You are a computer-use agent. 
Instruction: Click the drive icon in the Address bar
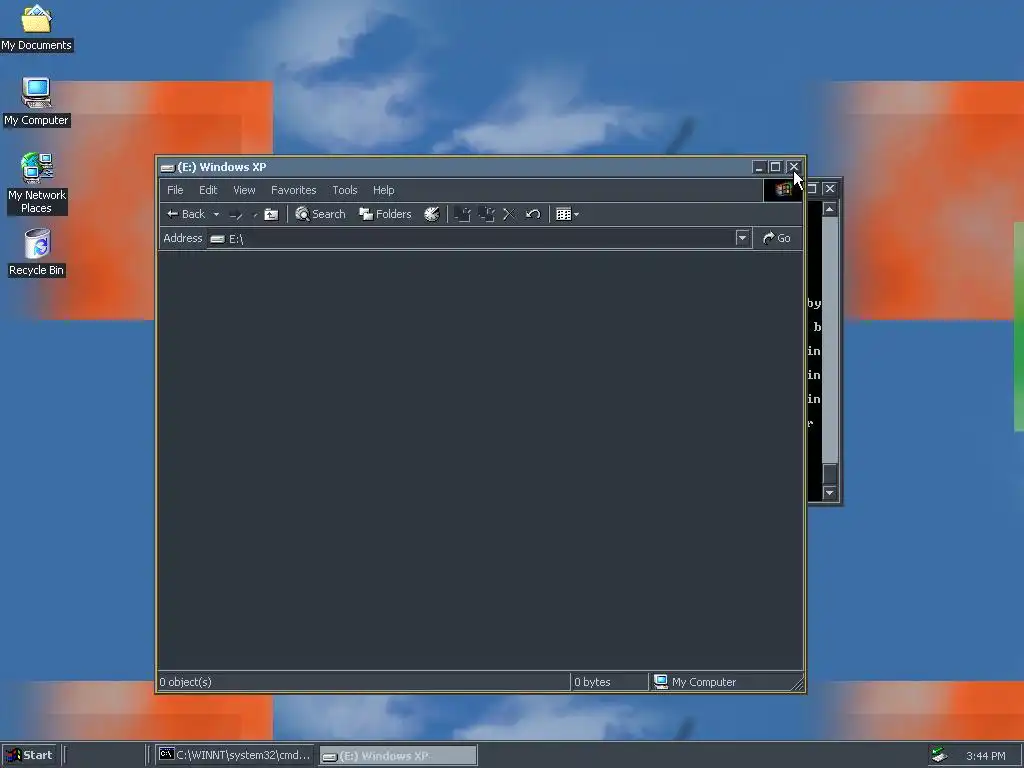pos(217,239)
